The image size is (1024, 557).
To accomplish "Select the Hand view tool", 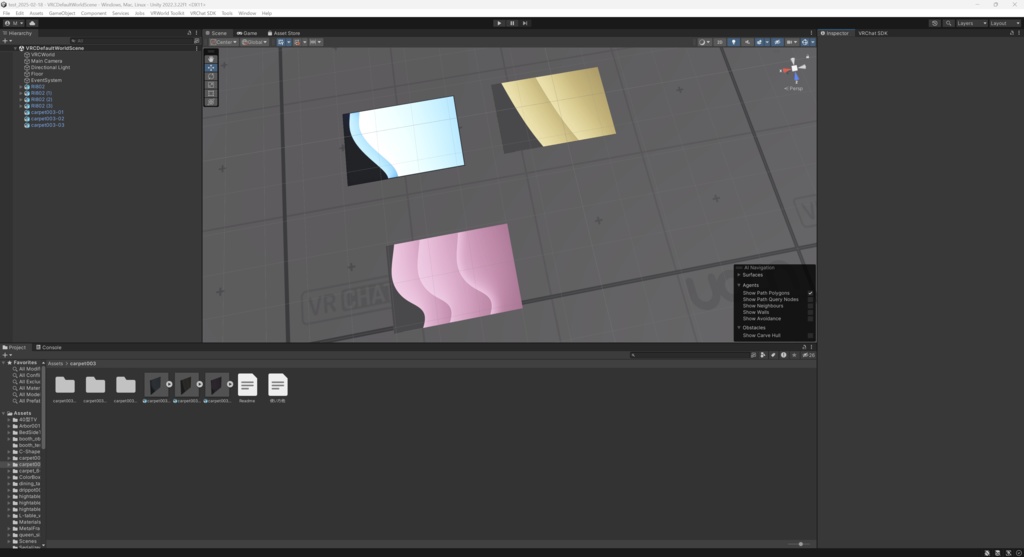I will click(210, 59).
